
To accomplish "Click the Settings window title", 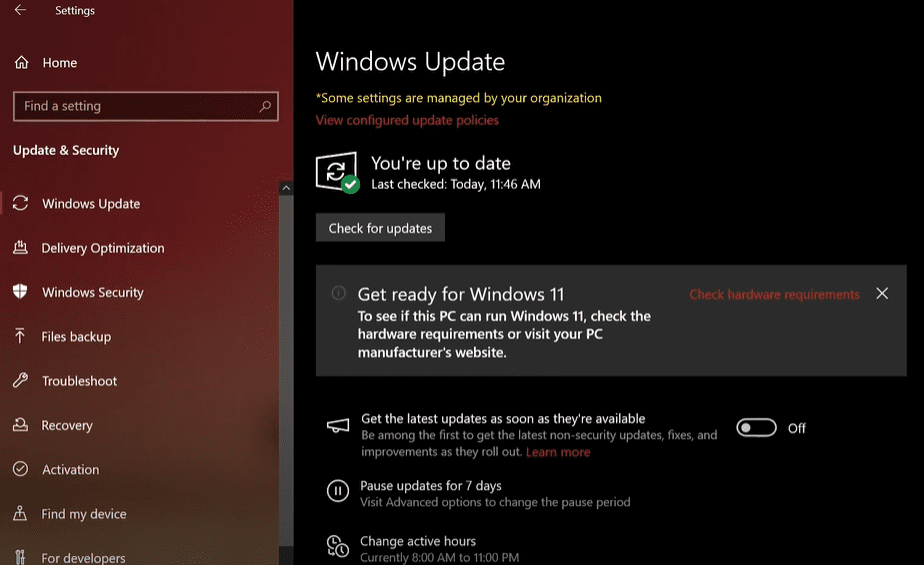I will tap(75, 11).
